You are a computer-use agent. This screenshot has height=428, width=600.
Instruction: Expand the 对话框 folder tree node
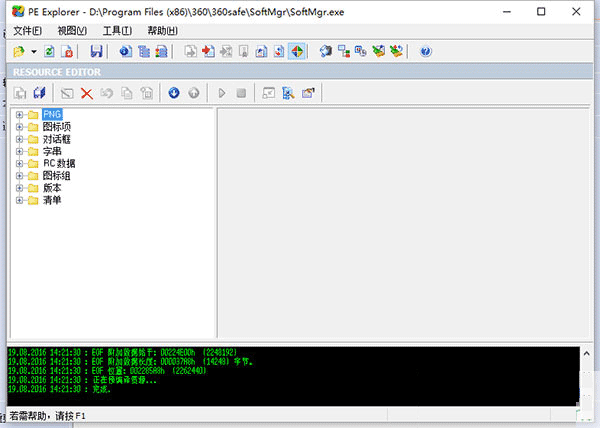pyautogui.click(x=20, y=139)
